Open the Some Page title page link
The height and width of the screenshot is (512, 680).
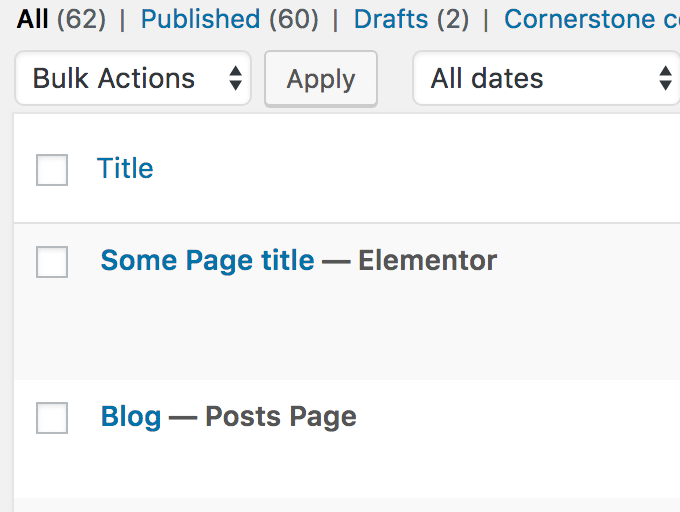click(x=207, y=260)
